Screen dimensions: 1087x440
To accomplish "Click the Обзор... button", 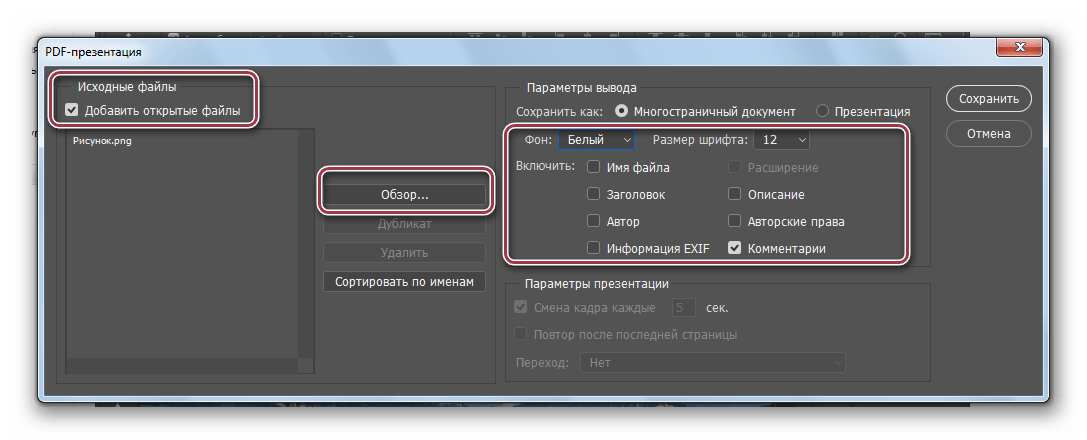I will [405, 195].
